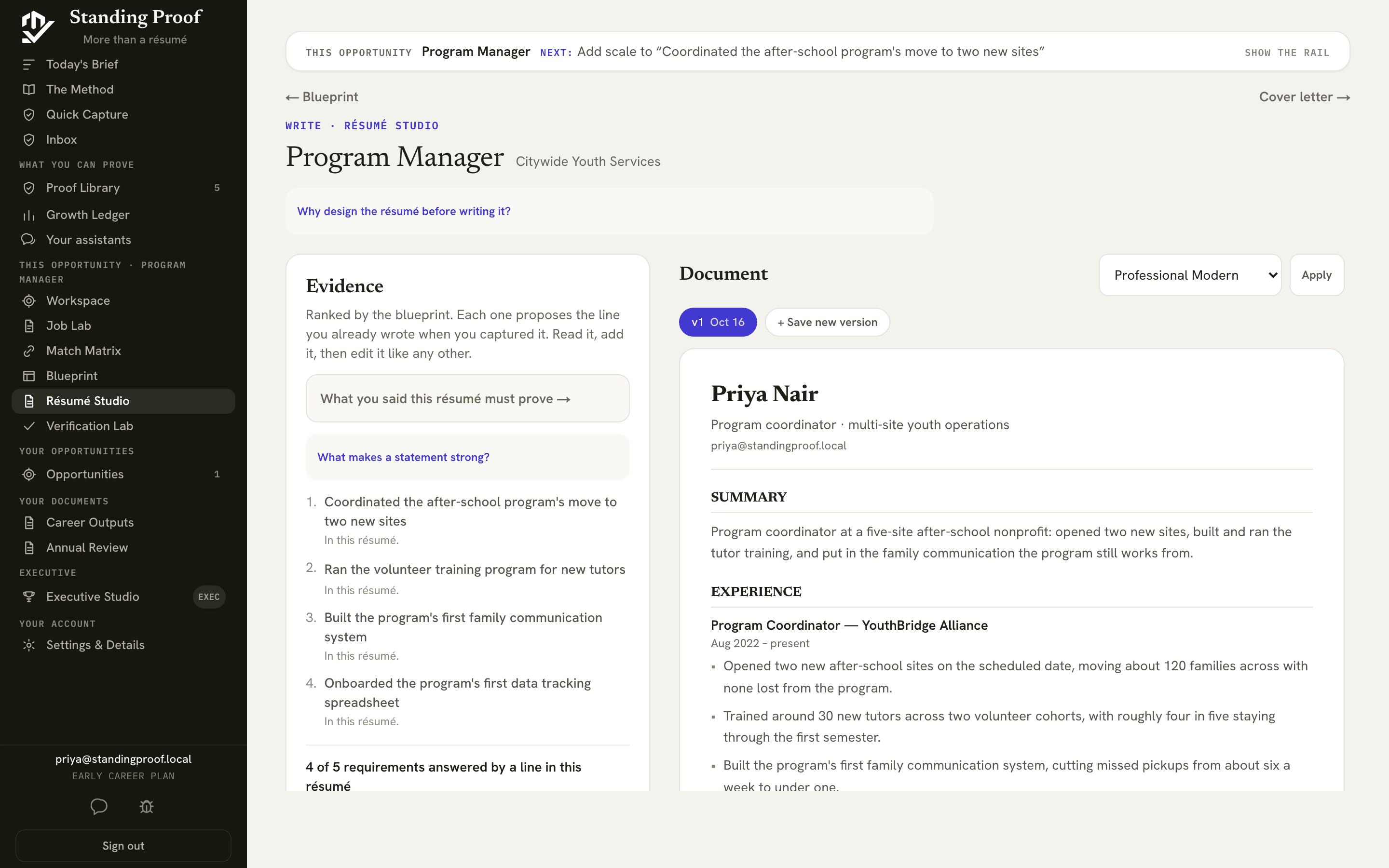Screen dimensions: 1389x868
Task: Select evidence 'Built the program's first family communication system'
Action: pos(463,627)
